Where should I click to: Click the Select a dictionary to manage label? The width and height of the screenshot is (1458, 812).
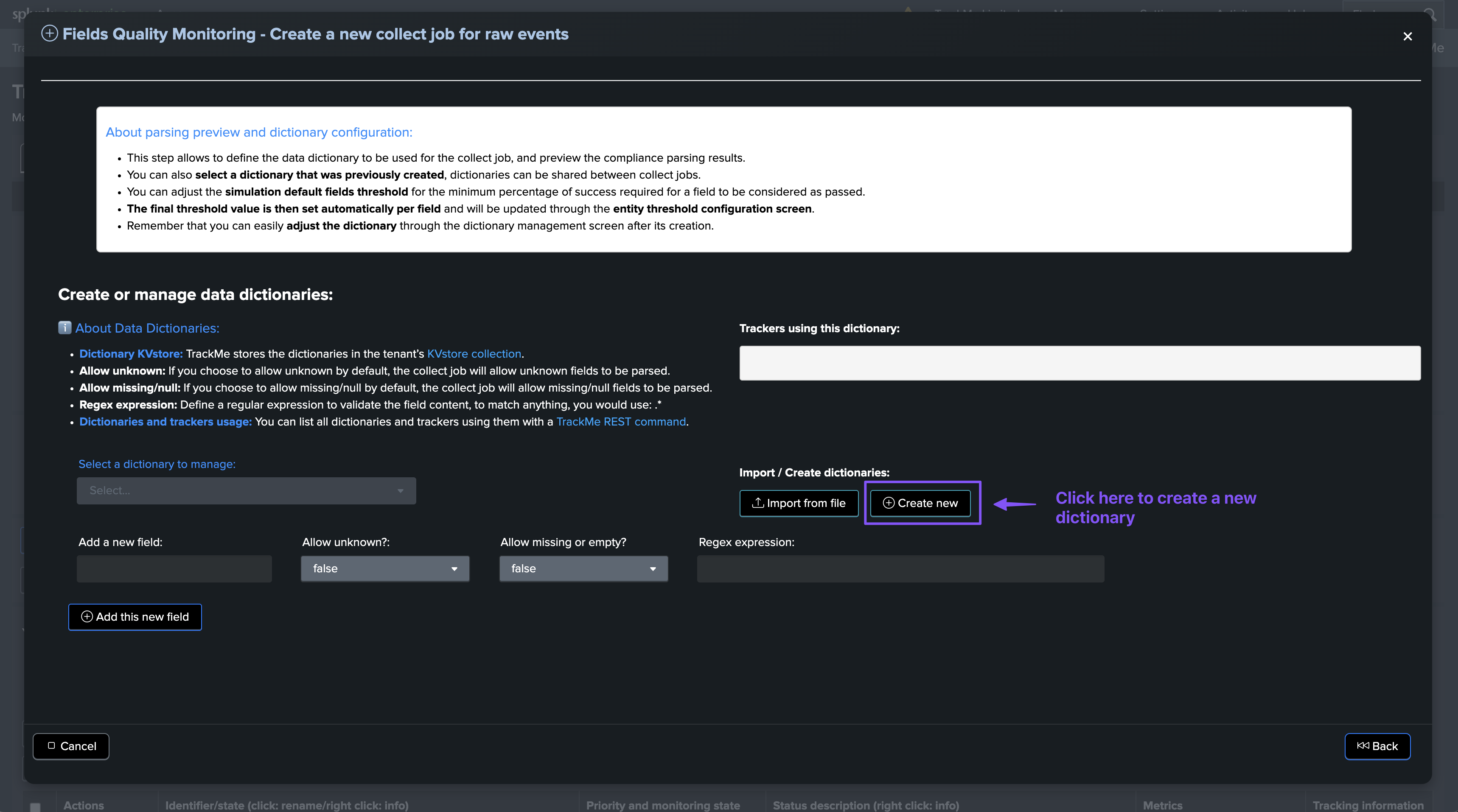[157, 464]
